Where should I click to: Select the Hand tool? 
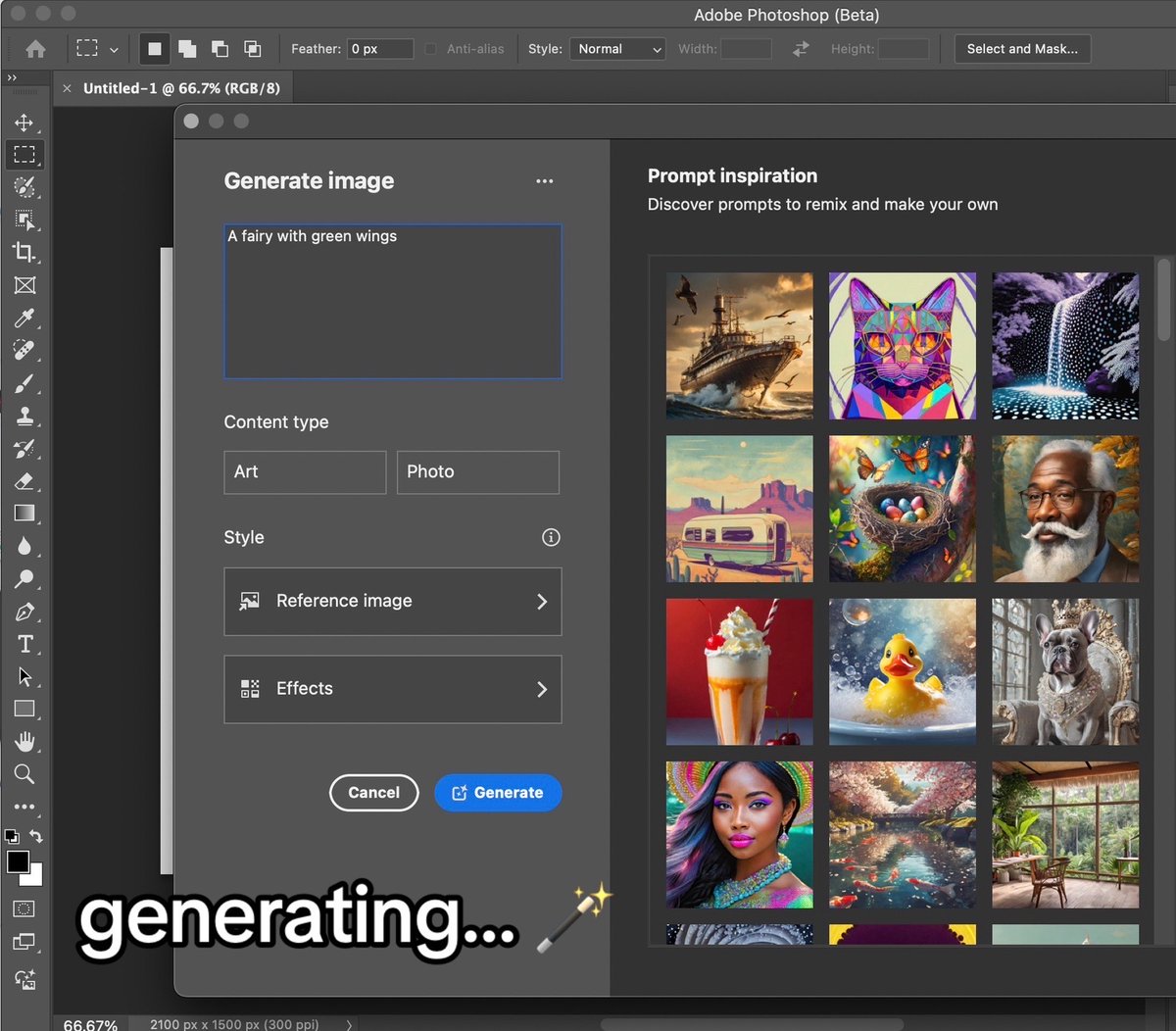[x=24, y=741]
